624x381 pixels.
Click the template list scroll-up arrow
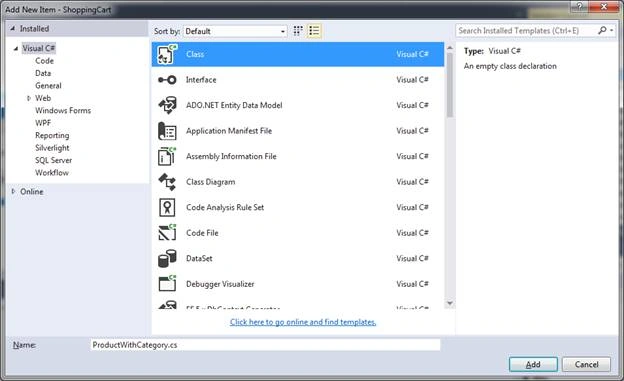[450, 48]
